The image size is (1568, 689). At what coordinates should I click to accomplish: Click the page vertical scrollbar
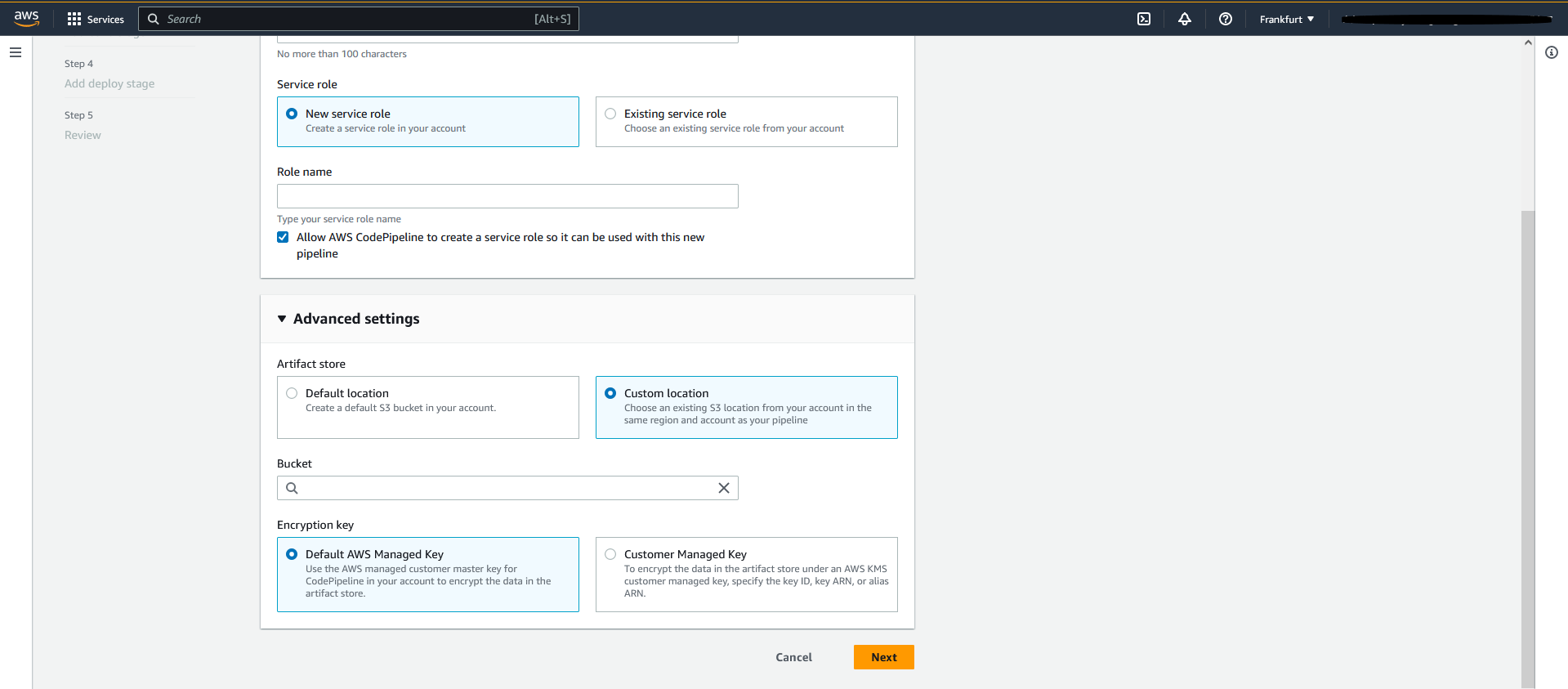(1528, 450)
